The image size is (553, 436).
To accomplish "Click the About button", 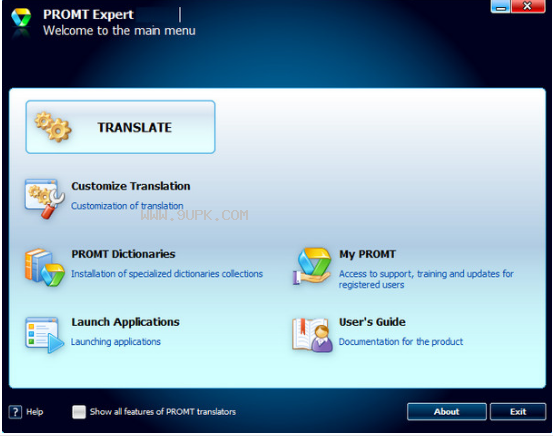I will pos(446,412).
